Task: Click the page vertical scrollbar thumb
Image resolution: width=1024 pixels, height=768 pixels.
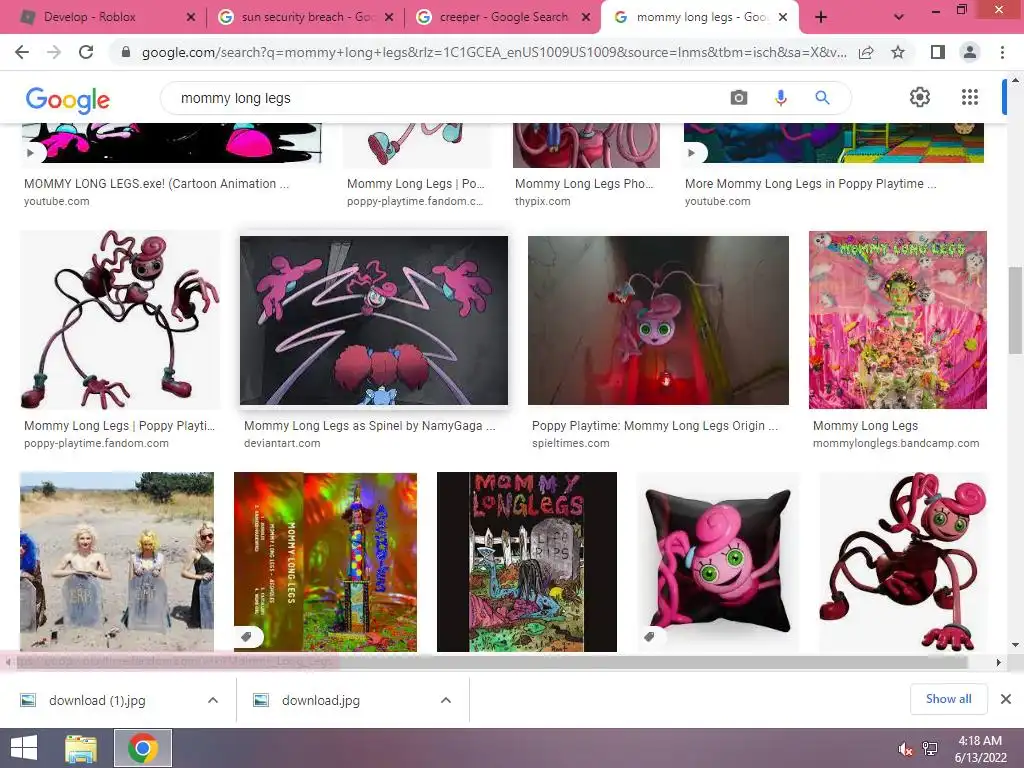Action: click(x=1016, y=310)
